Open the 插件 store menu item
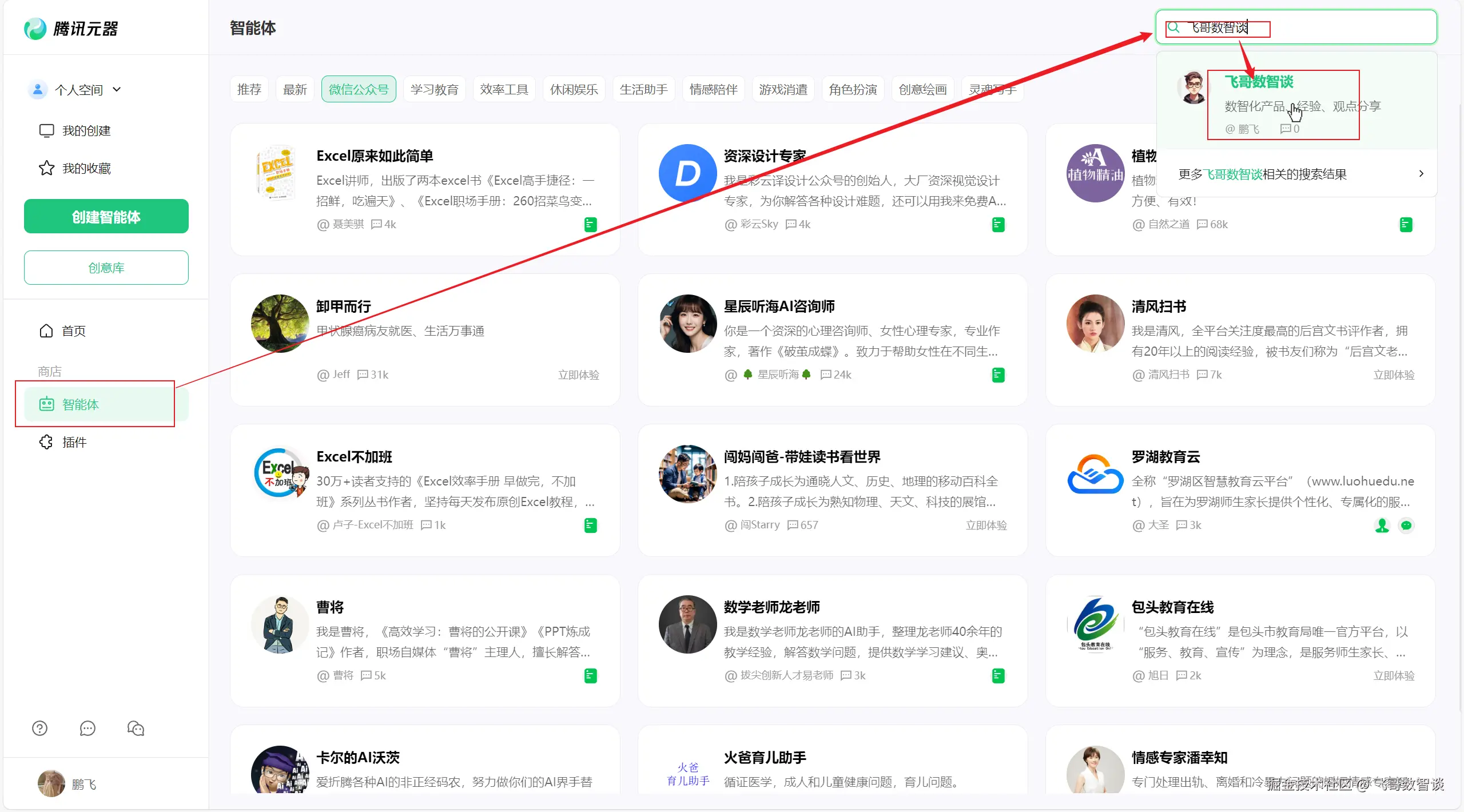The image size is (1464, 812). (x=74, y=442)
